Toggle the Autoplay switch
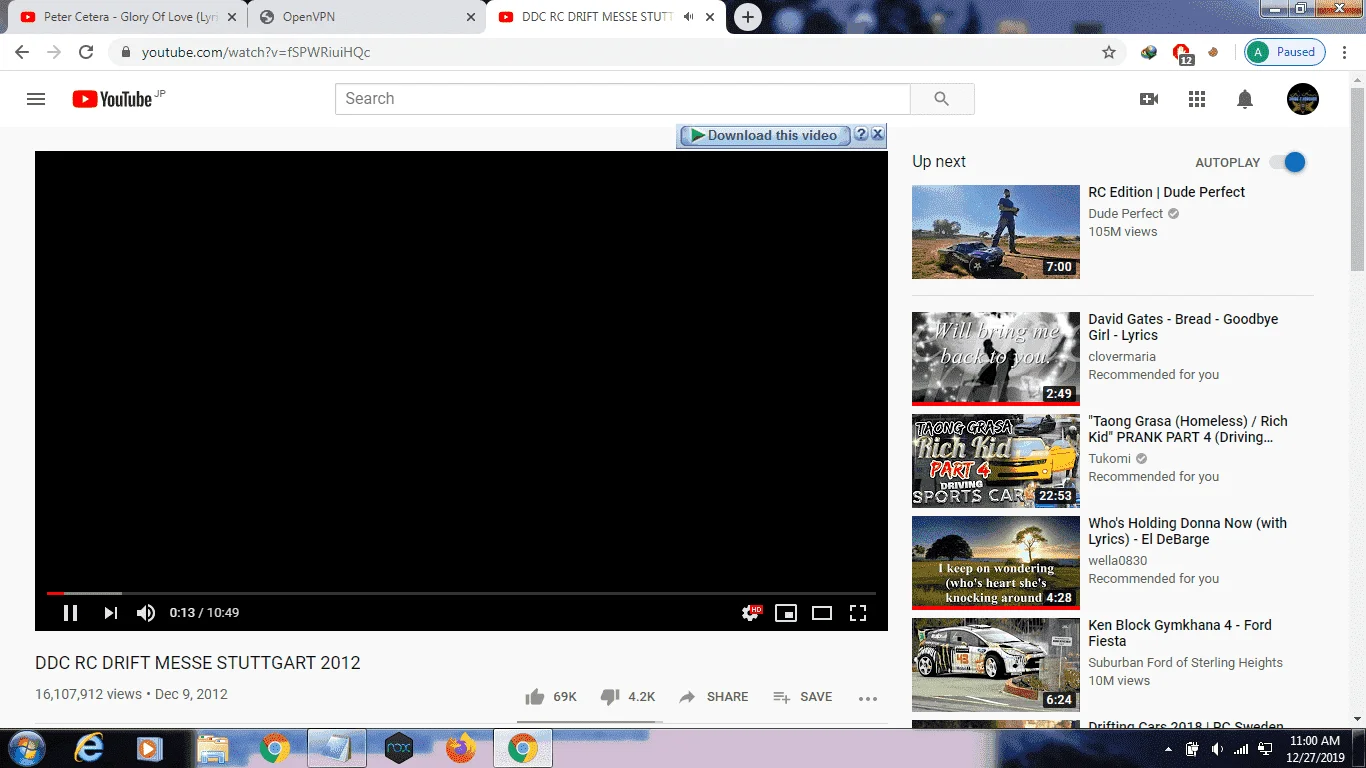The width and height of the screenshot is (1366, 768). point(1288,162)
